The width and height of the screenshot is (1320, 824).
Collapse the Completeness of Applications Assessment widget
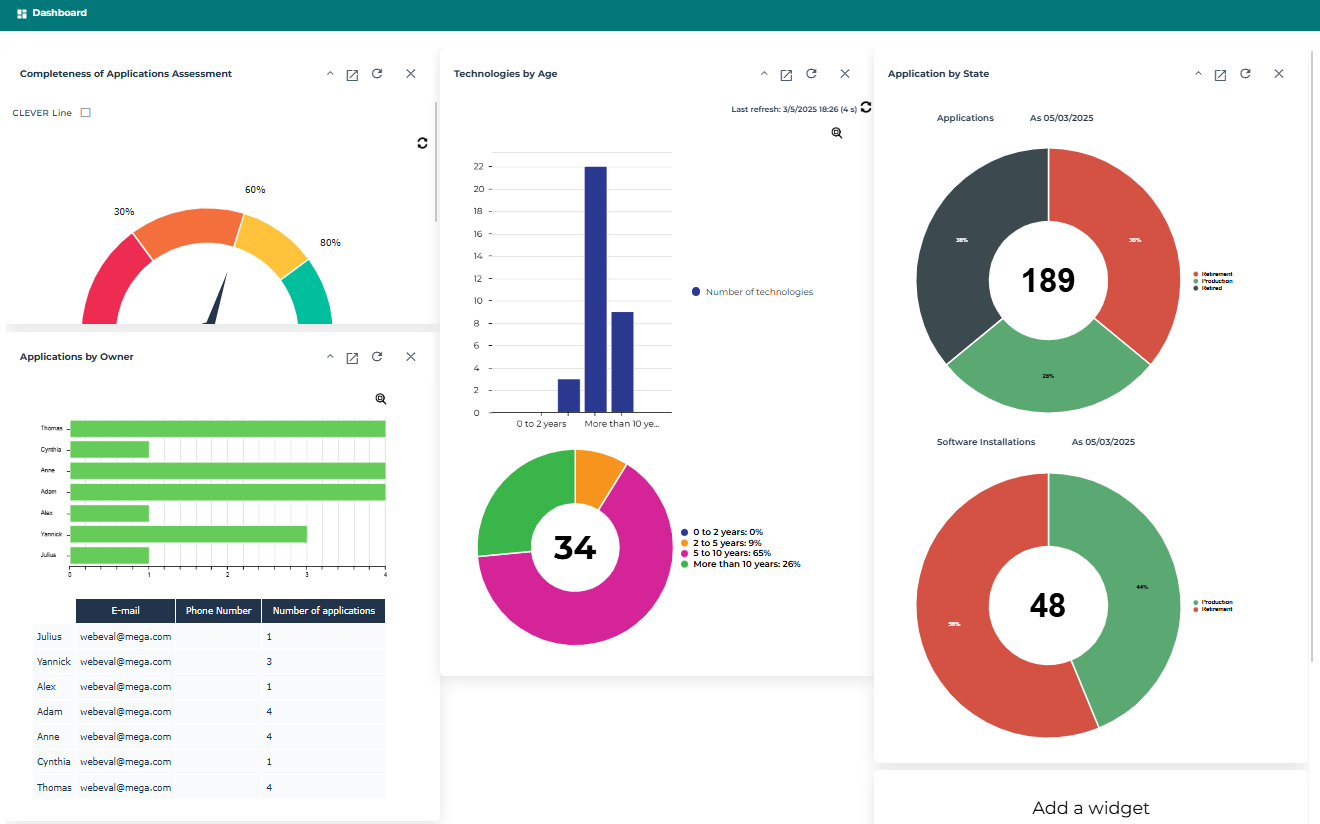(x=330, y=74)
